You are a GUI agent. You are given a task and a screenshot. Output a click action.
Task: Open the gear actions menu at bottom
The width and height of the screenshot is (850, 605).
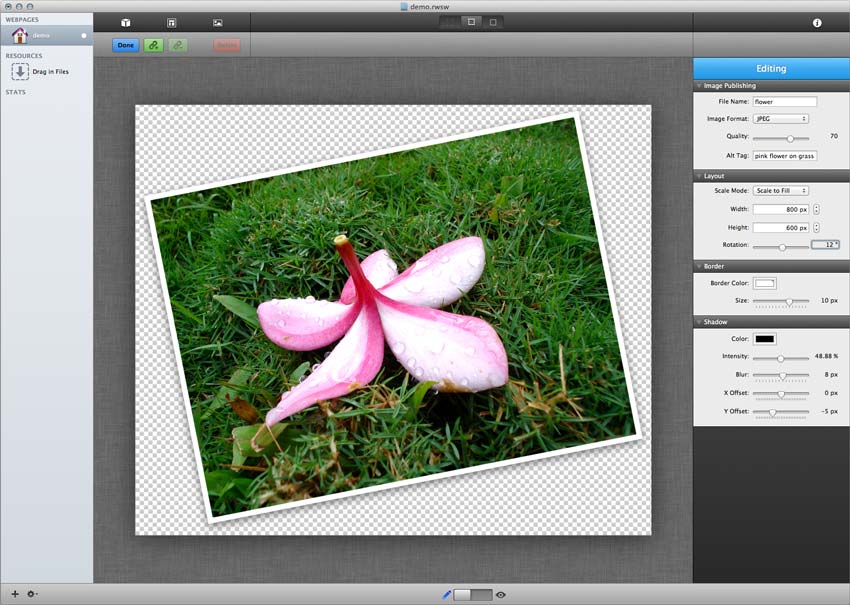pos(33,594)
